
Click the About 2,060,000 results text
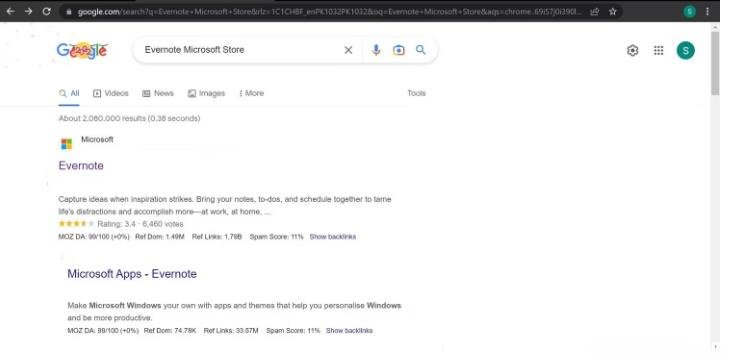tap(129, 118)
